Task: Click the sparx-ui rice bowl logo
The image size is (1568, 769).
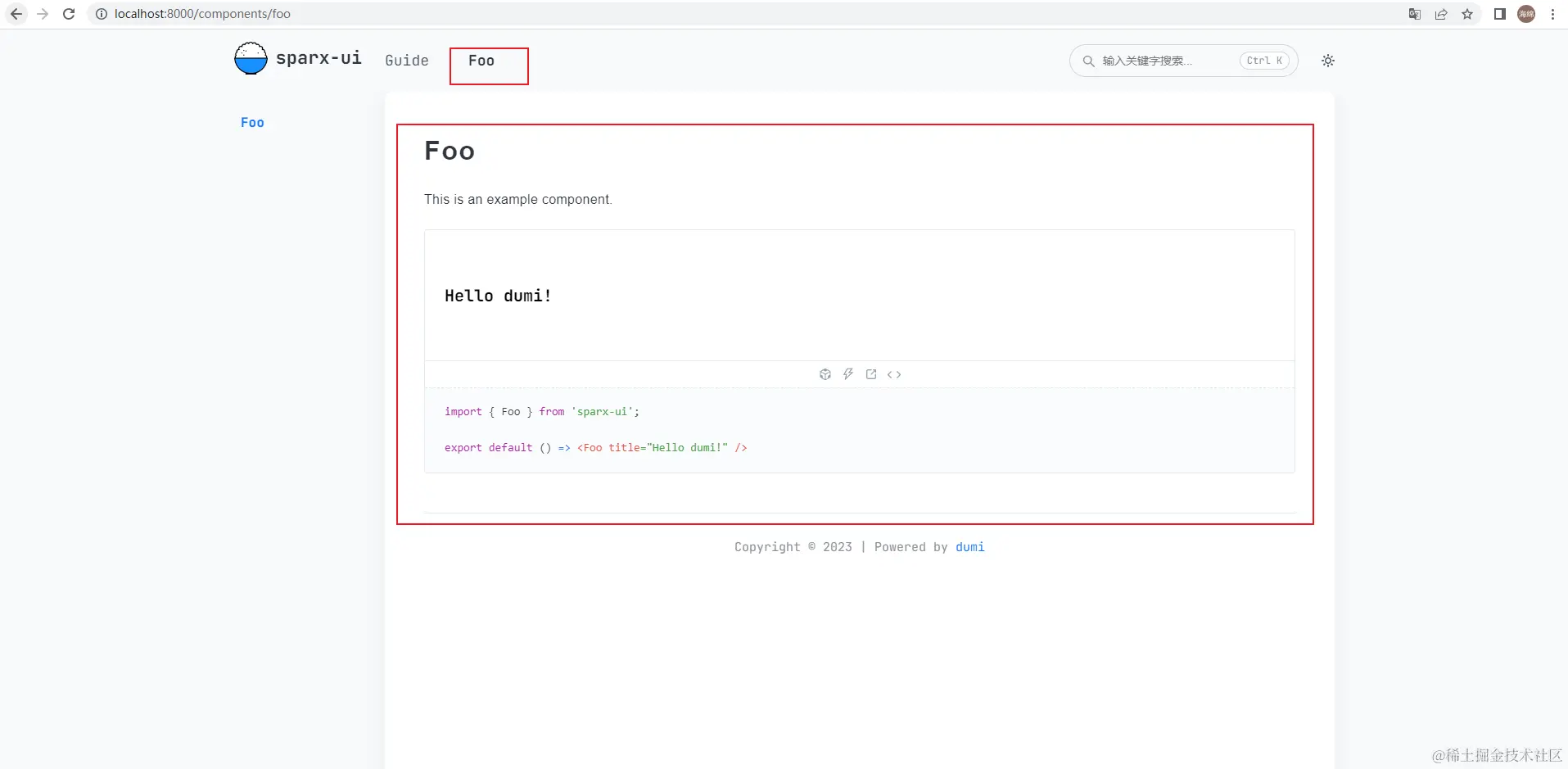Action: 251,58
